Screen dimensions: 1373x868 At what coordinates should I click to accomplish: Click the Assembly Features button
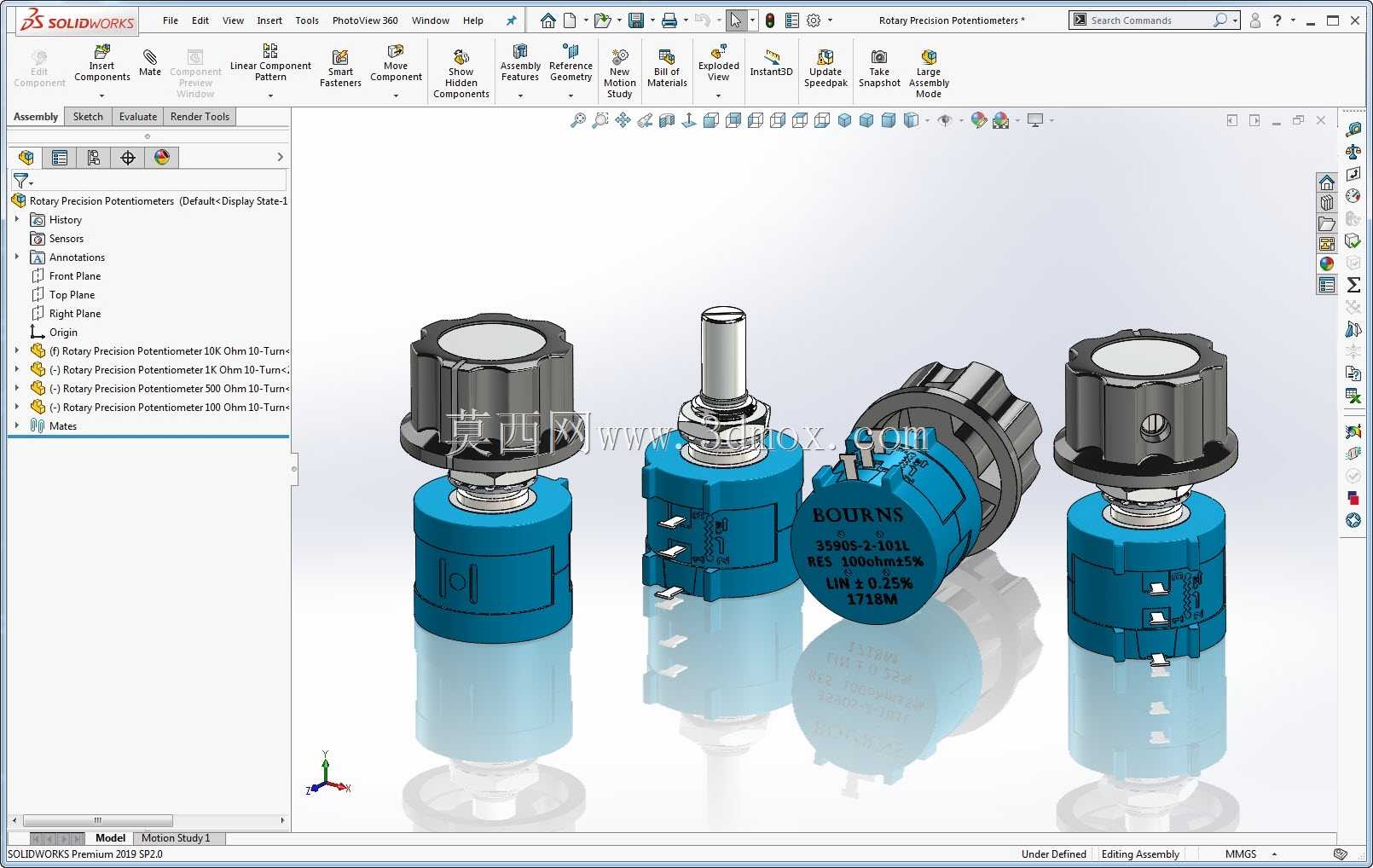pyautogui.click(x=520, y=65)
